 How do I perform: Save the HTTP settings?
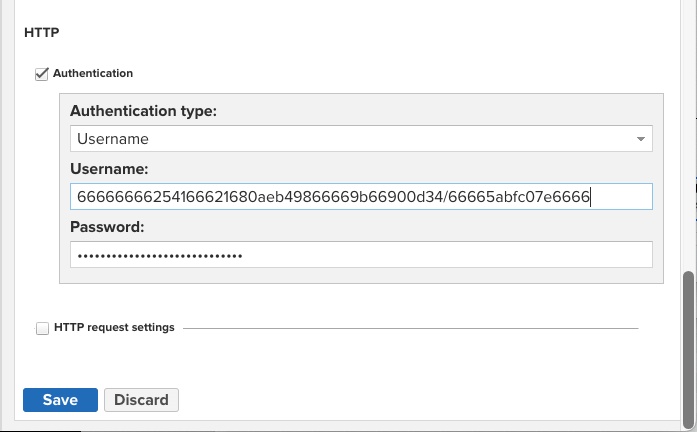point(60,400)
